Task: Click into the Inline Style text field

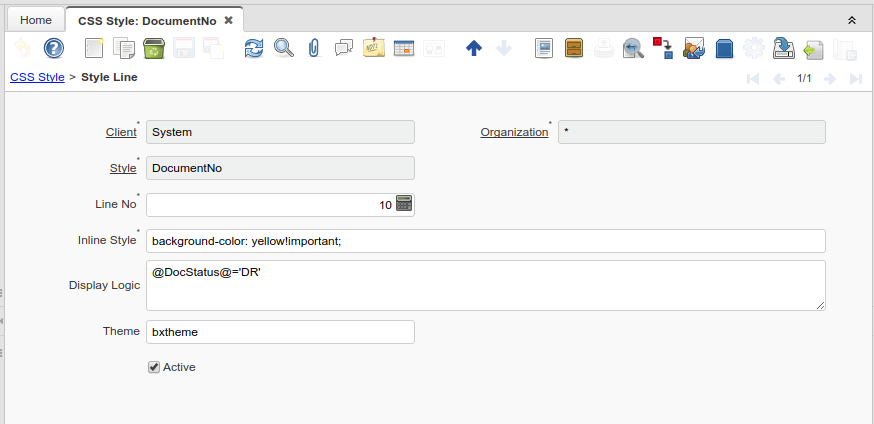Action: (485, 241)
